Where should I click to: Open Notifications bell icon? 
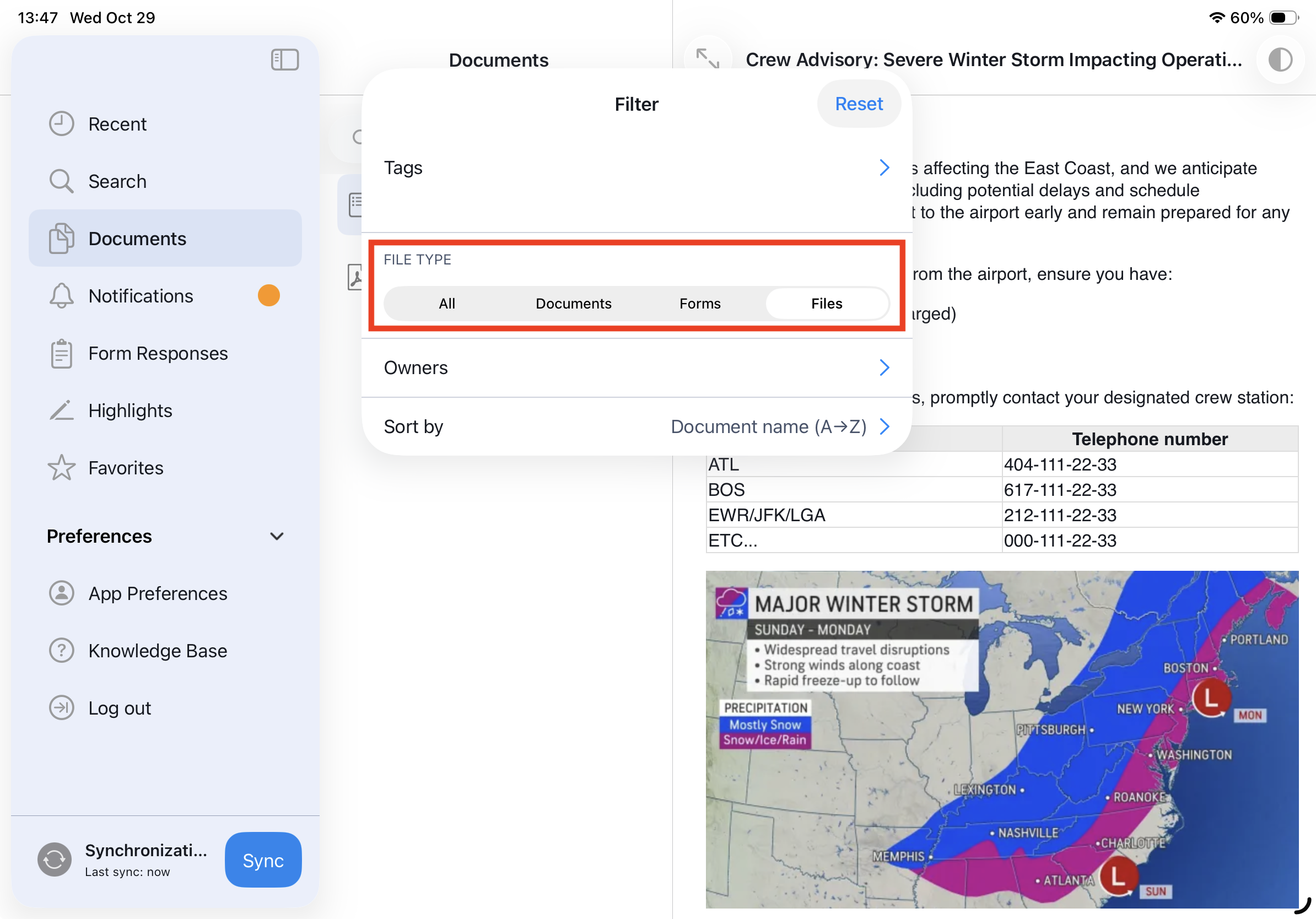[61, 296]
